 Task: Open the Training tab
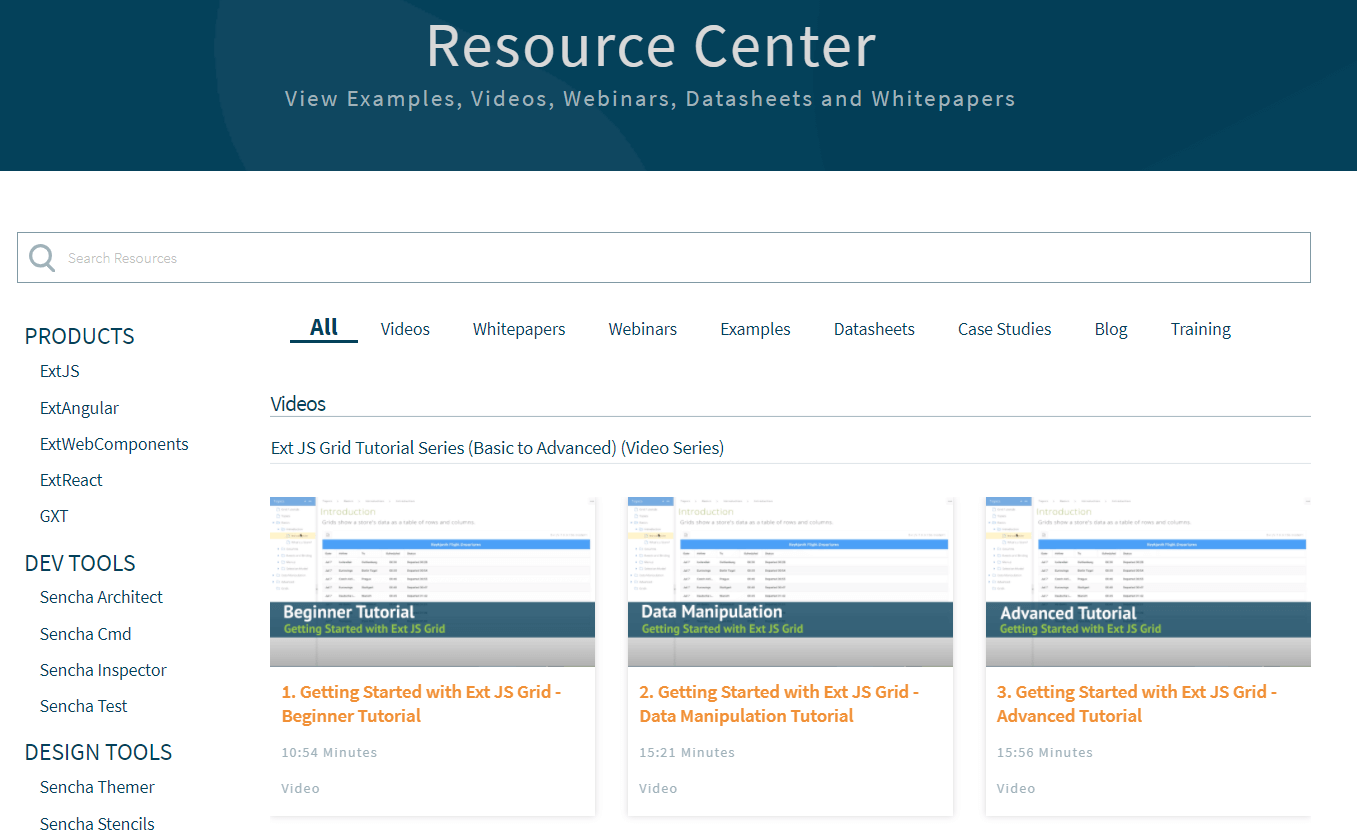click(1201, 329)
